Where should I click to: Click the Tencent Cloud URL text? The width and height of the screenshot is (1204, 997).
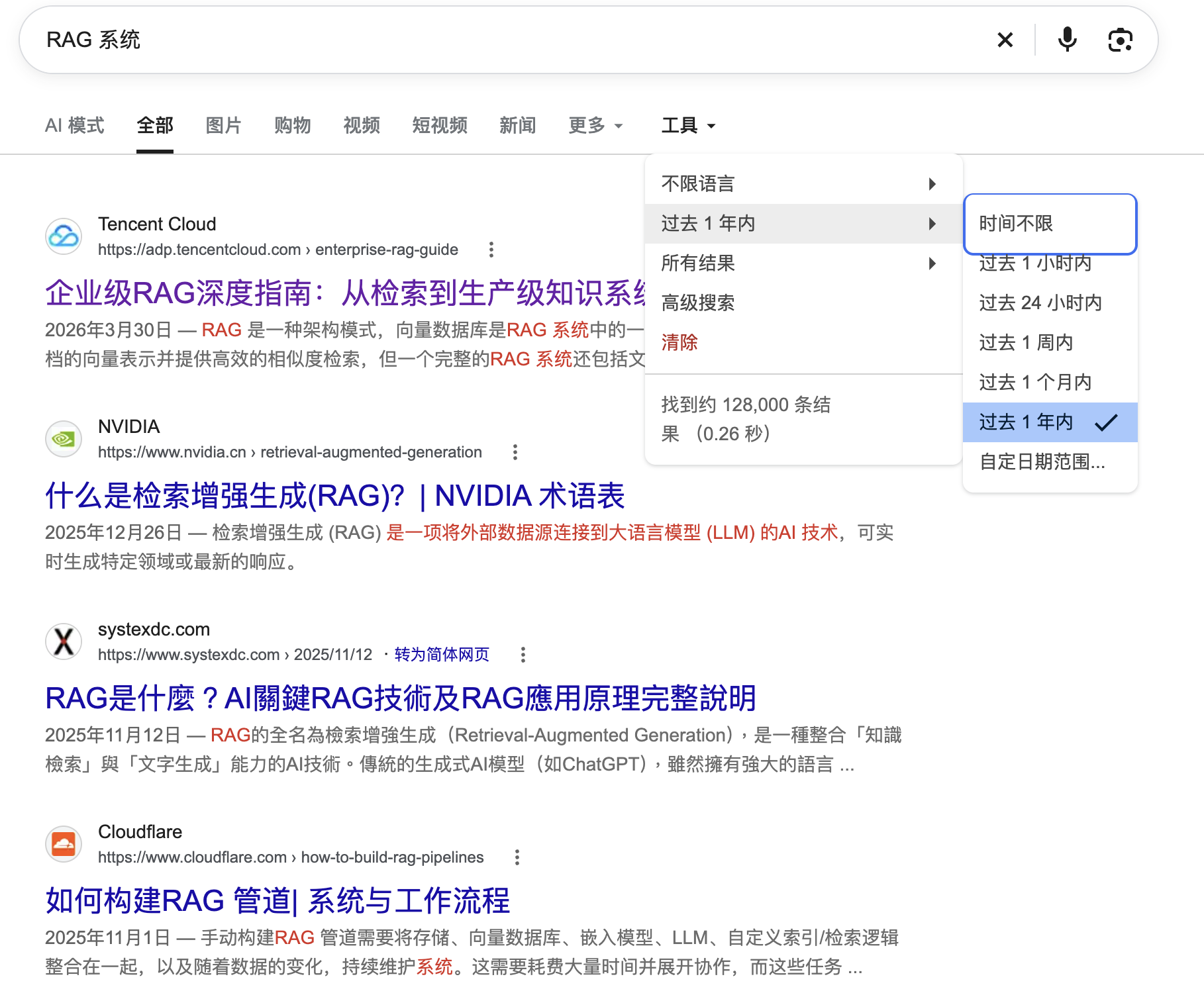click(x=278, y=250)
